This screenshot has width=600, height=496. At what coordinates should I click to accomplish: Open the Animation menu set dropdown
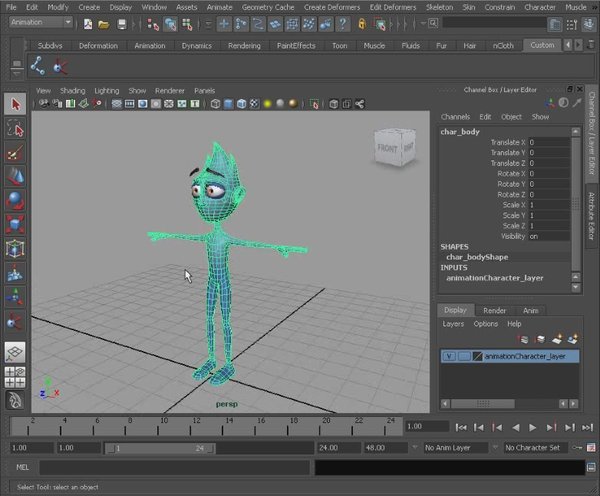[x=40, y=23]
